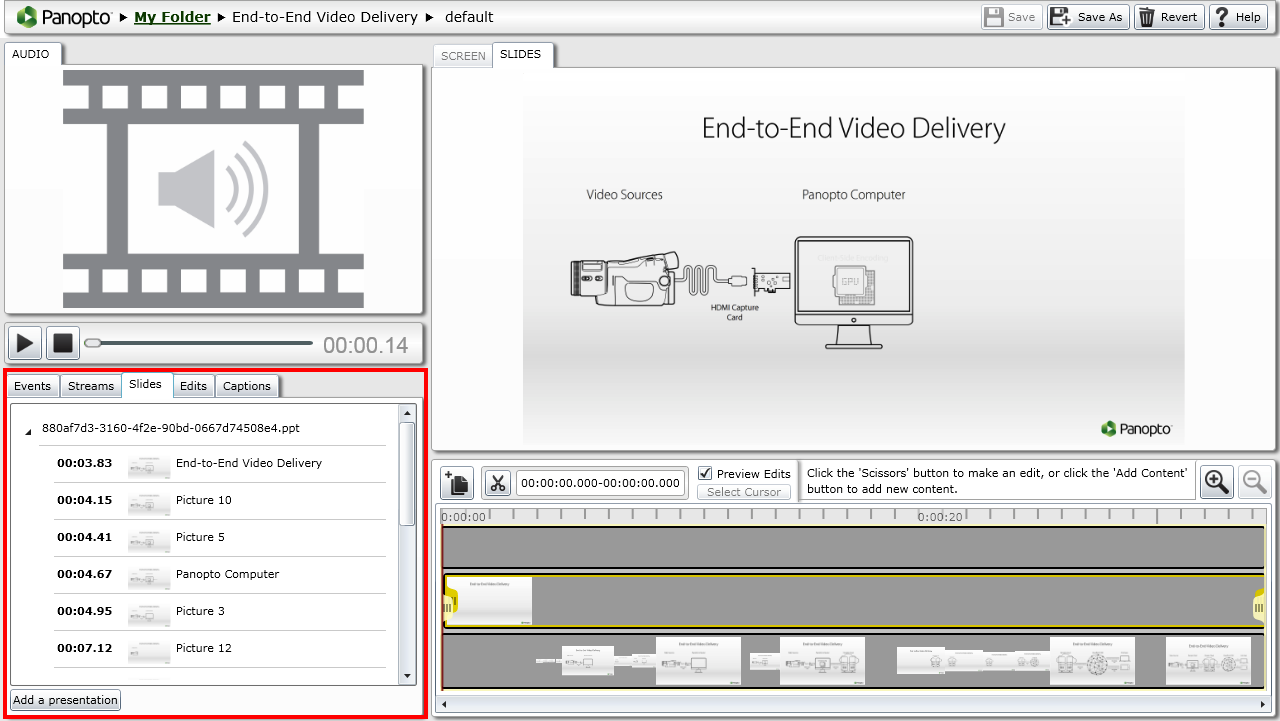Click the Add Content icon
This screenshot has height=721, width=1280.
(x=457, y=483)
